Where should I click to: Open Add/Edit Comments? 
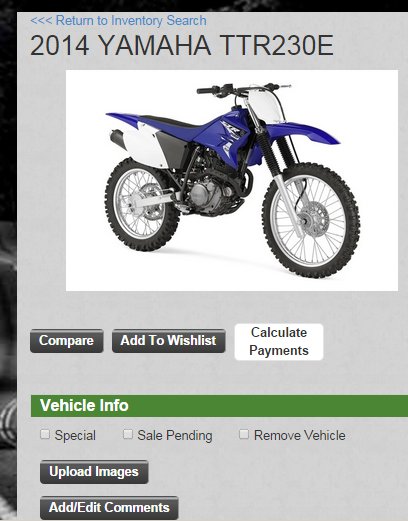point(109,508)
